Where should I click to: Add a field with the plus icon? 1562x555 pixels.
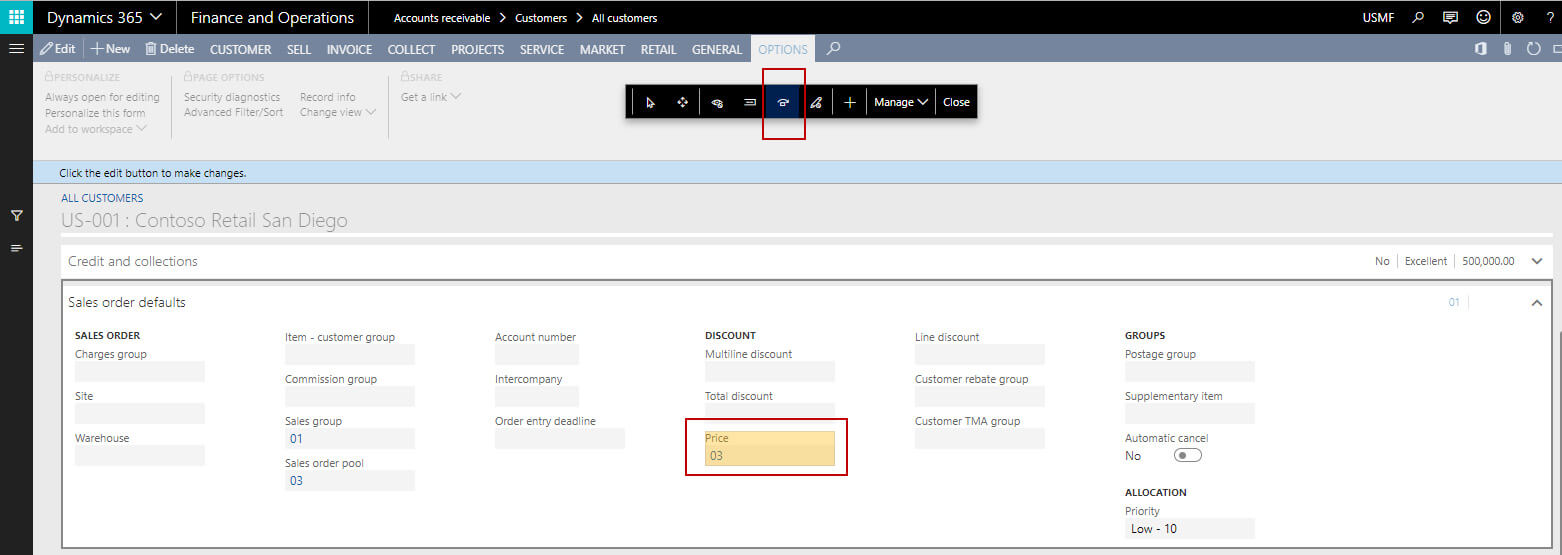[x=850, y=102]
